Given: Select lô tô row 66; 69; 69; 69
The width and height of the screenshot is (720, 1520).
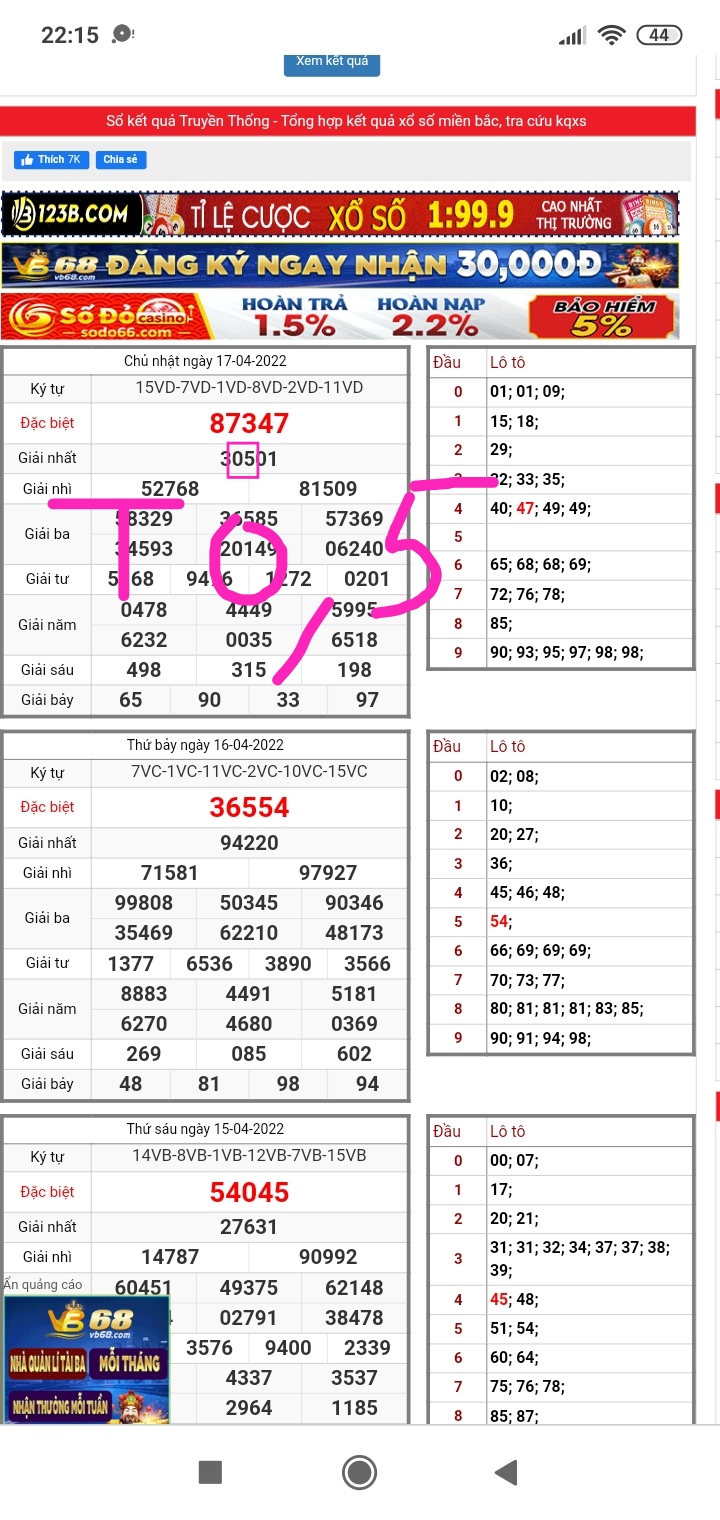Looking at the screenshot, I should tap(540, 951).
